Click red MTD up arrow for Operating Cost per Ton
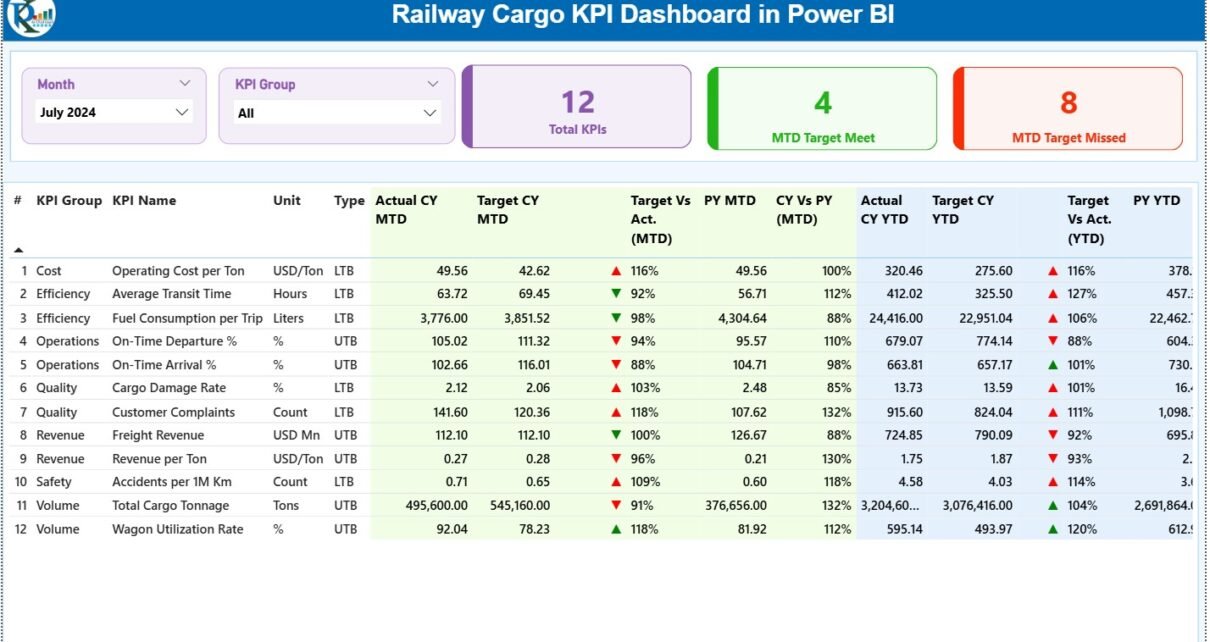1210x642 pixels. click(x=616, y=271)
